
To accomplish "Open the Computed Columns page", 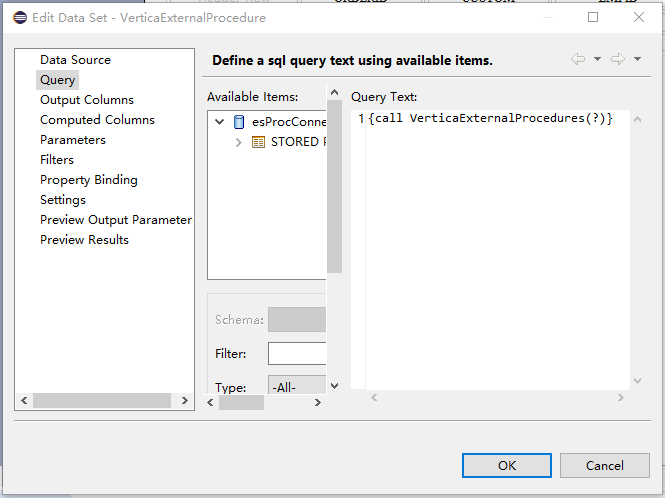I will [x=97, y=120].
